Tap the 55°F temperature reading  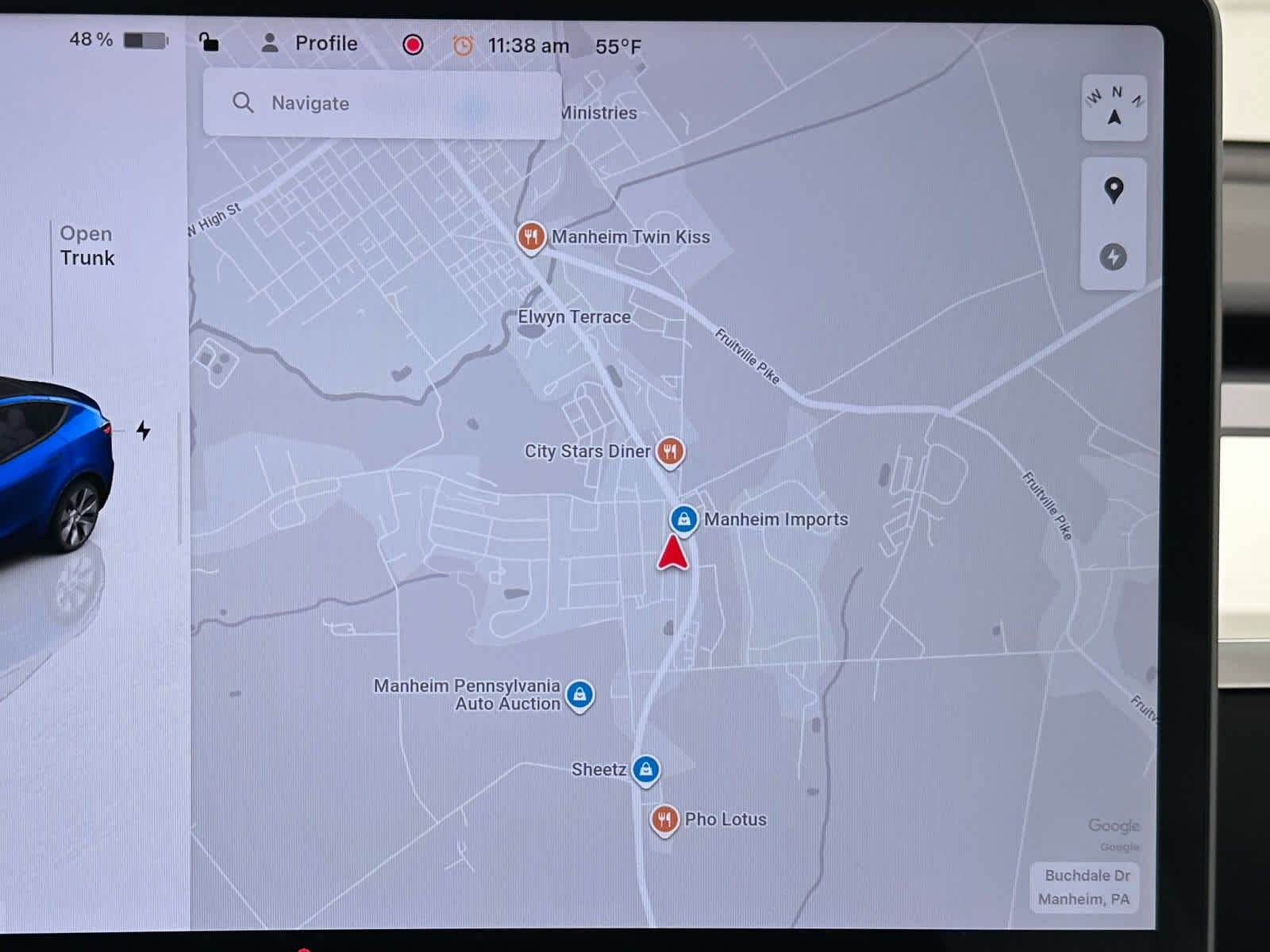tap(618, 47)
